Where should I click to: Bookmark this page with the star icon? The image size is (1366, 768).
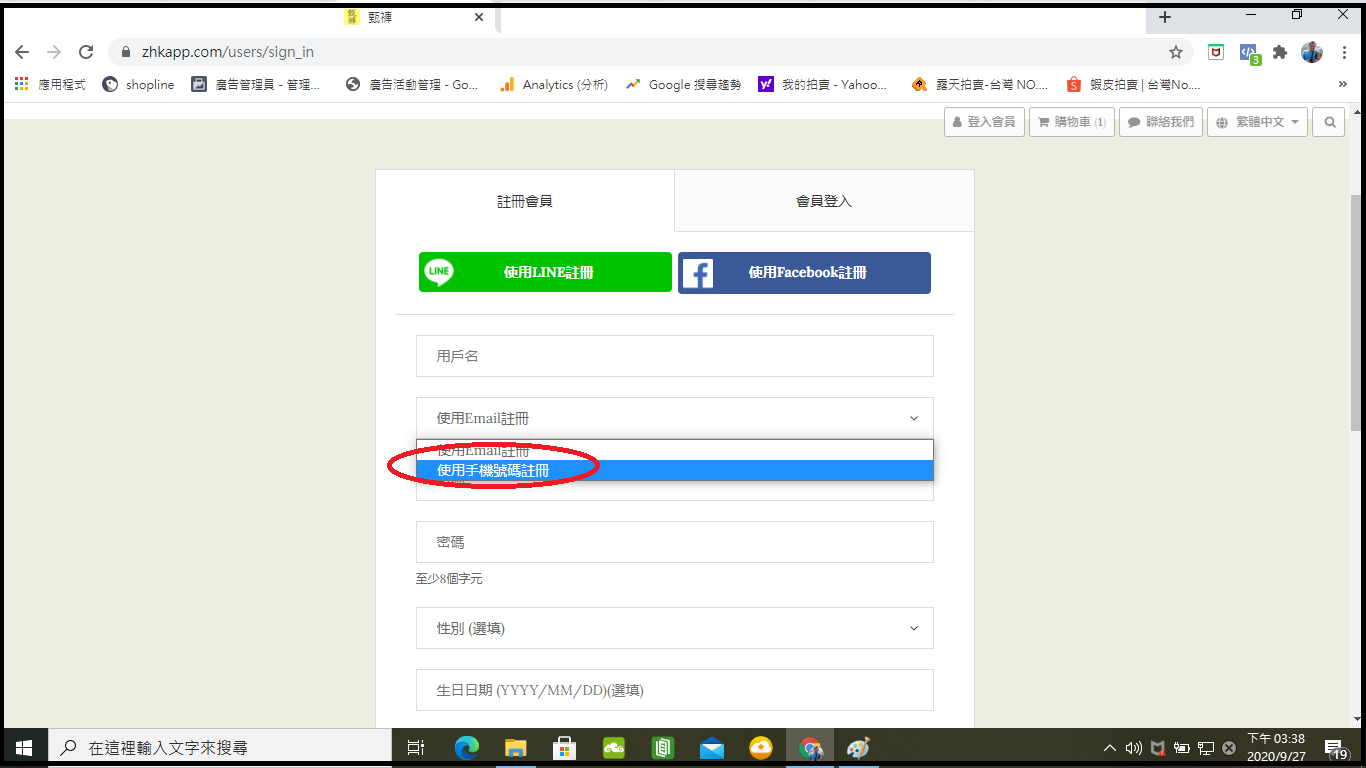click(1176, 52)
